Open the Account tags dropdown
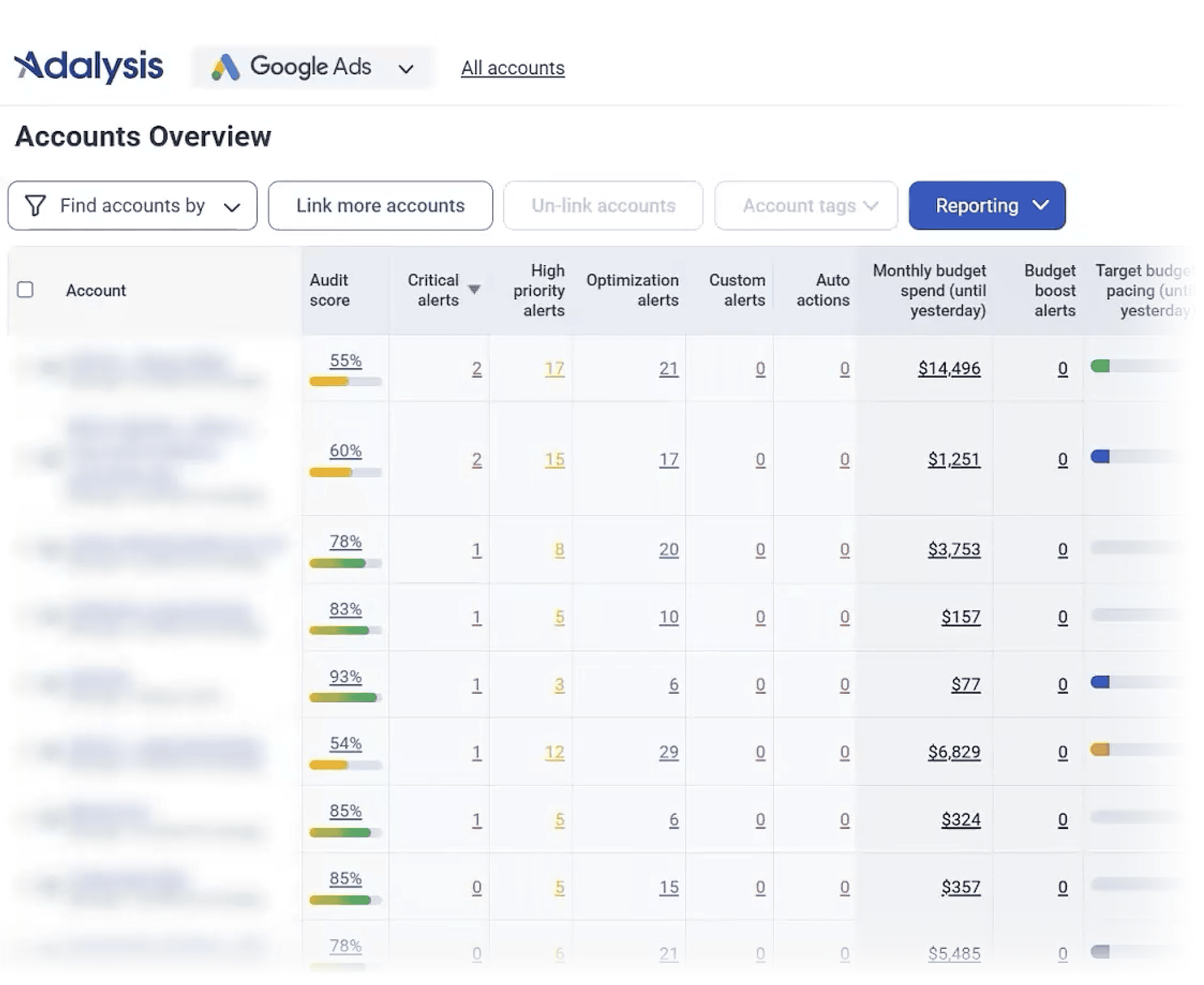The image size is (1204, 985). (x=805, y=205)
